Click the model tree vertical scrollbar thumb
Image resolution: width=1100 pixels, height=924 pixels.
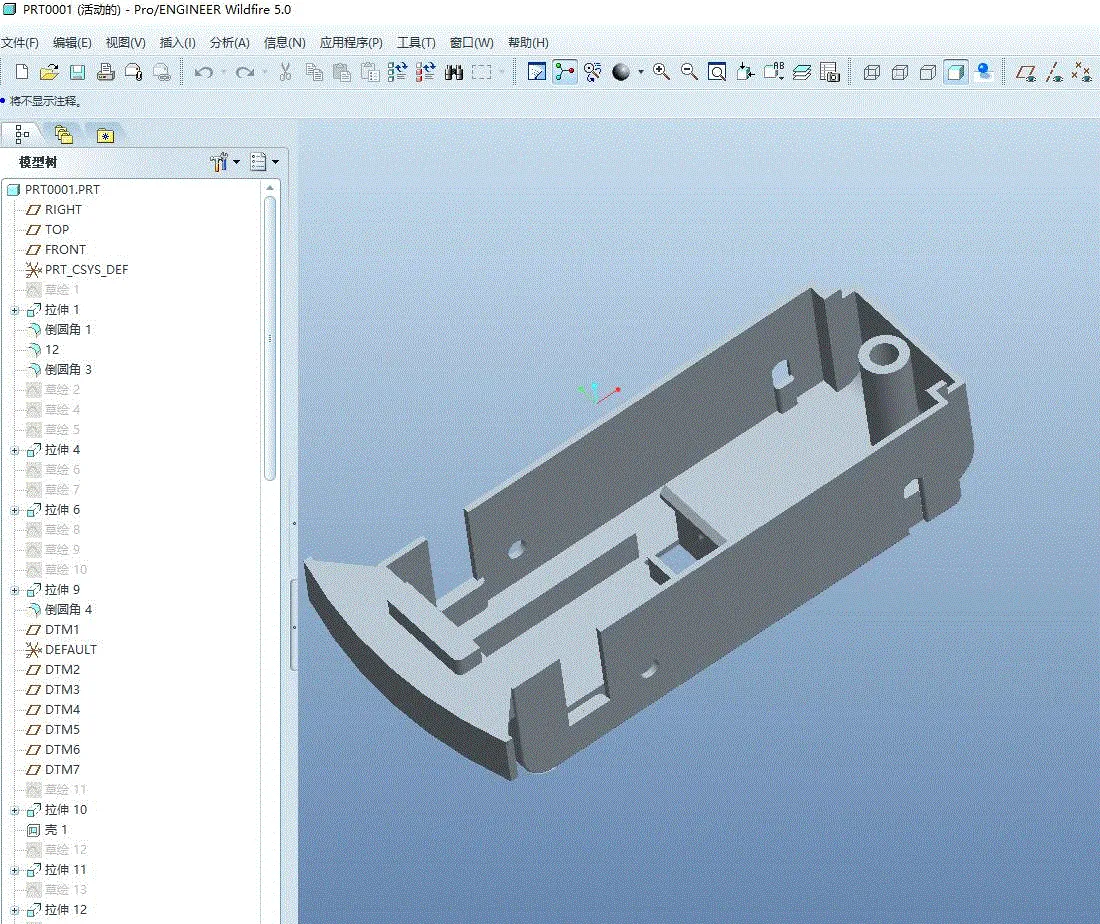(270, 339)
